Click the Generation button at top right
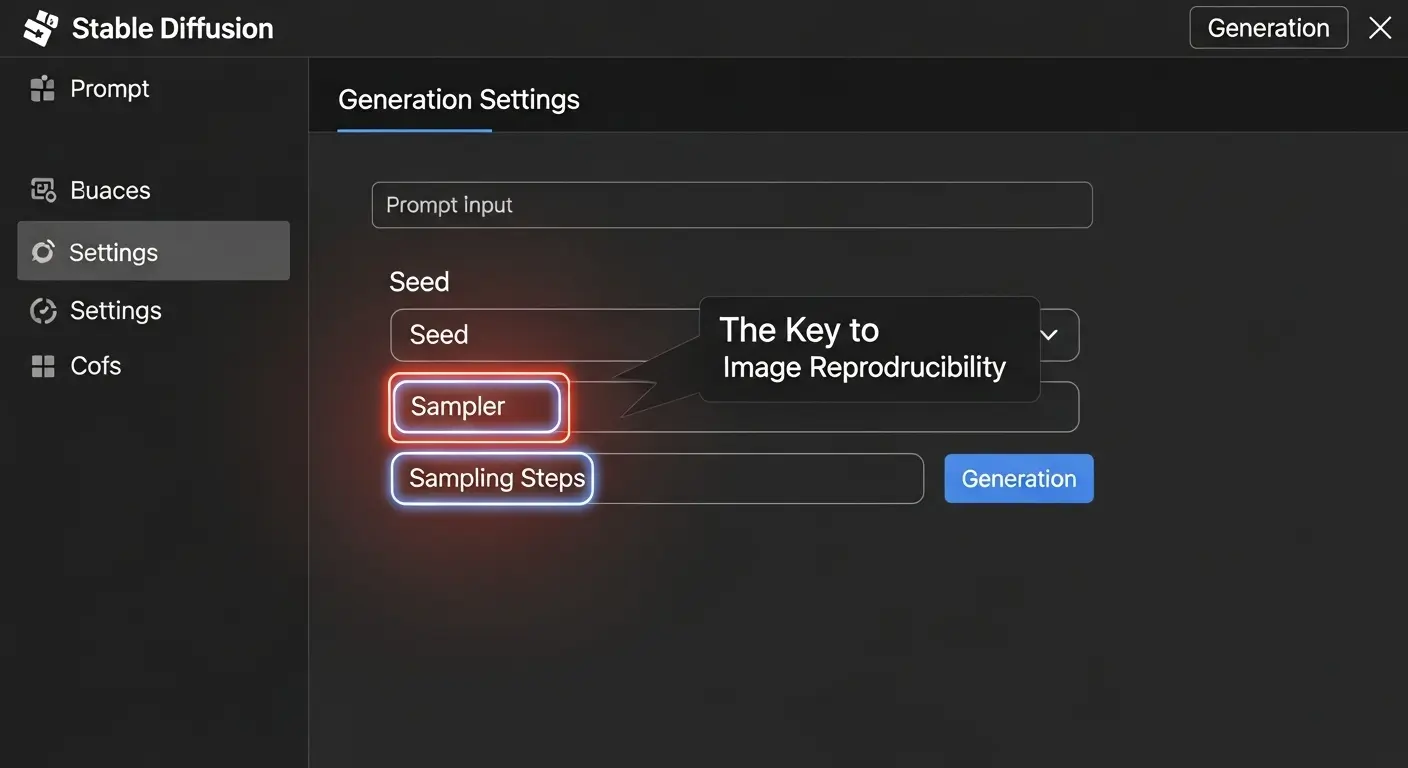This screenshot has width=1408, height=768. [x=1268, y=27]
